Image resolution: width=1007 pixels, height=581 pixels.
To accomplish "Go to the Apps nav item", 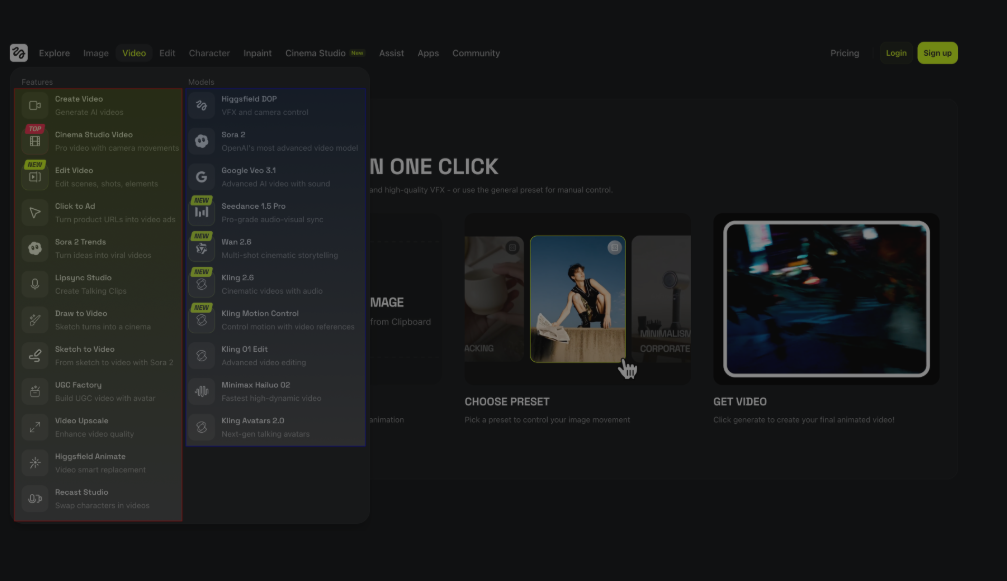I will point(428,53).
